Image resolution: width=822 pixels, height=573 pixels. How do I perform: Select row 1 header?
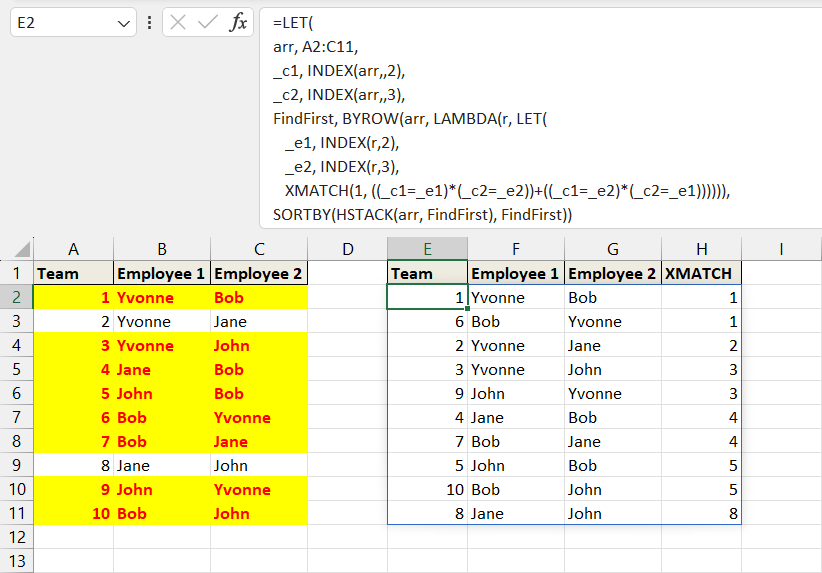coord(17,273)
